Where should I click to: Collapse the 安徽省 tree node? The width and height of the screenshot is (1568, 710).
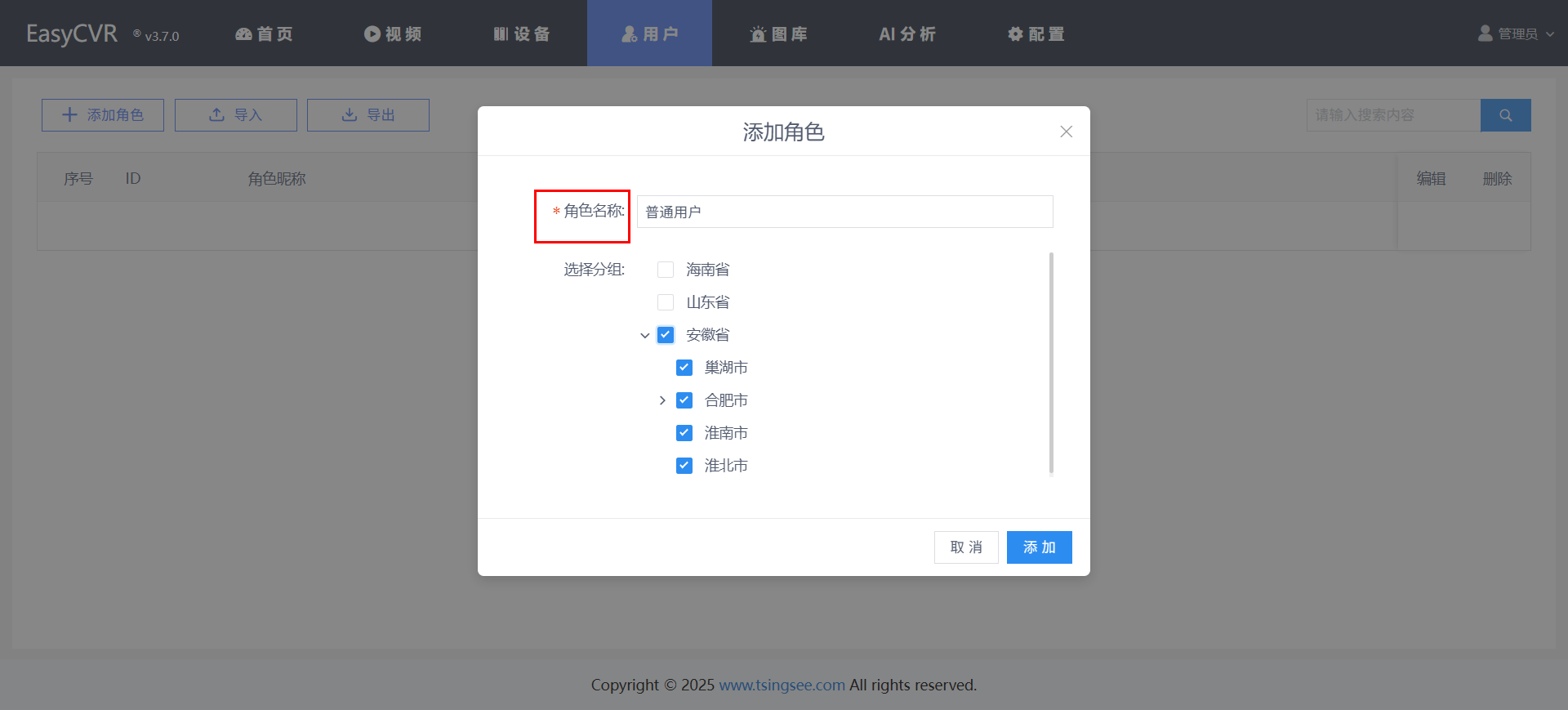pos(645,335)
